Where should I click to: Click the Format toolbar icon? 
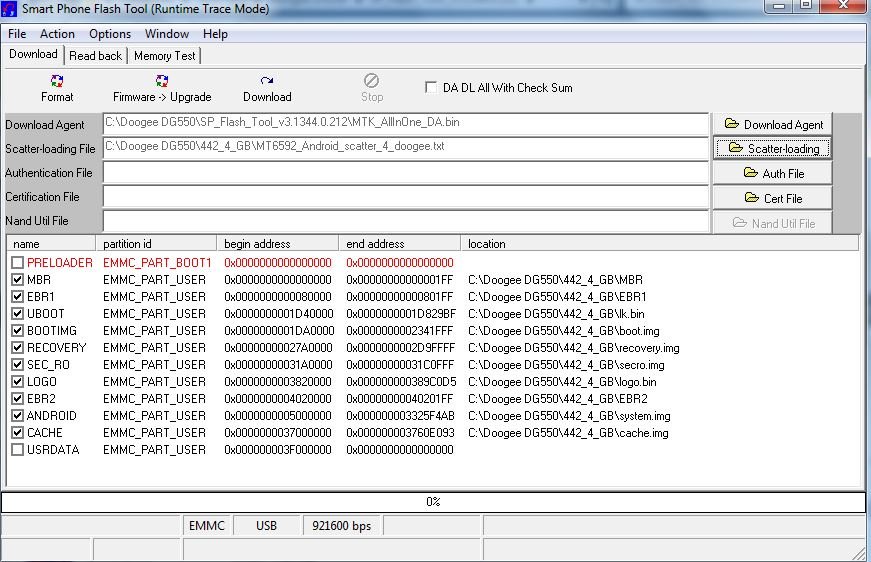(57, 82)
